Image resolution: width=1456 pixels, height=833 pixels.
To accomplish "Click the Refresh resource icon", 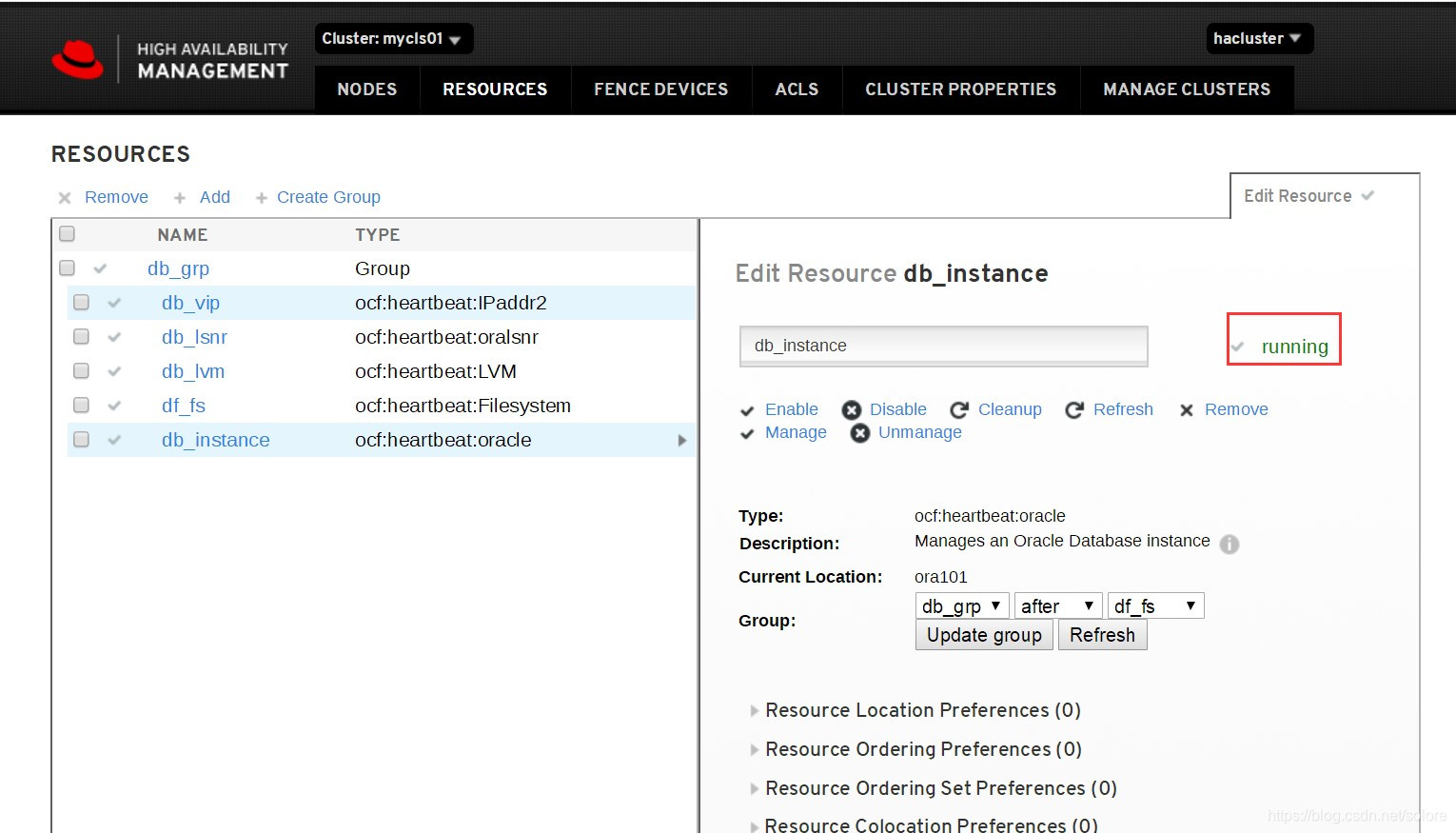I will [x=1074, y=409].
